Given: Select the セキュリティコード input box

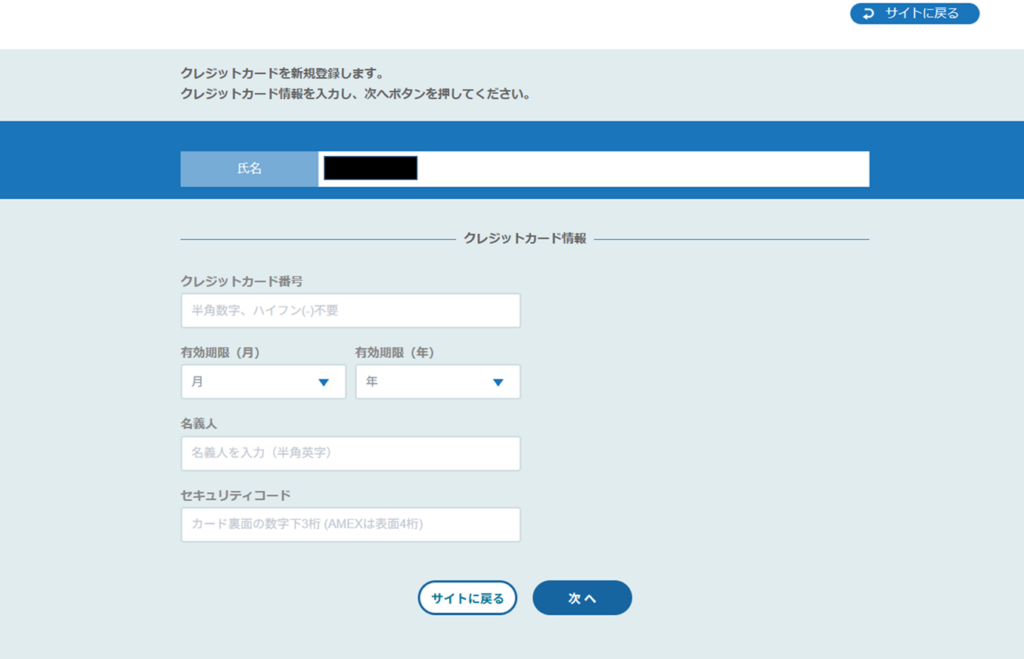Looking at the screenshot, I should pyautogui.click(x=350, y=524).
